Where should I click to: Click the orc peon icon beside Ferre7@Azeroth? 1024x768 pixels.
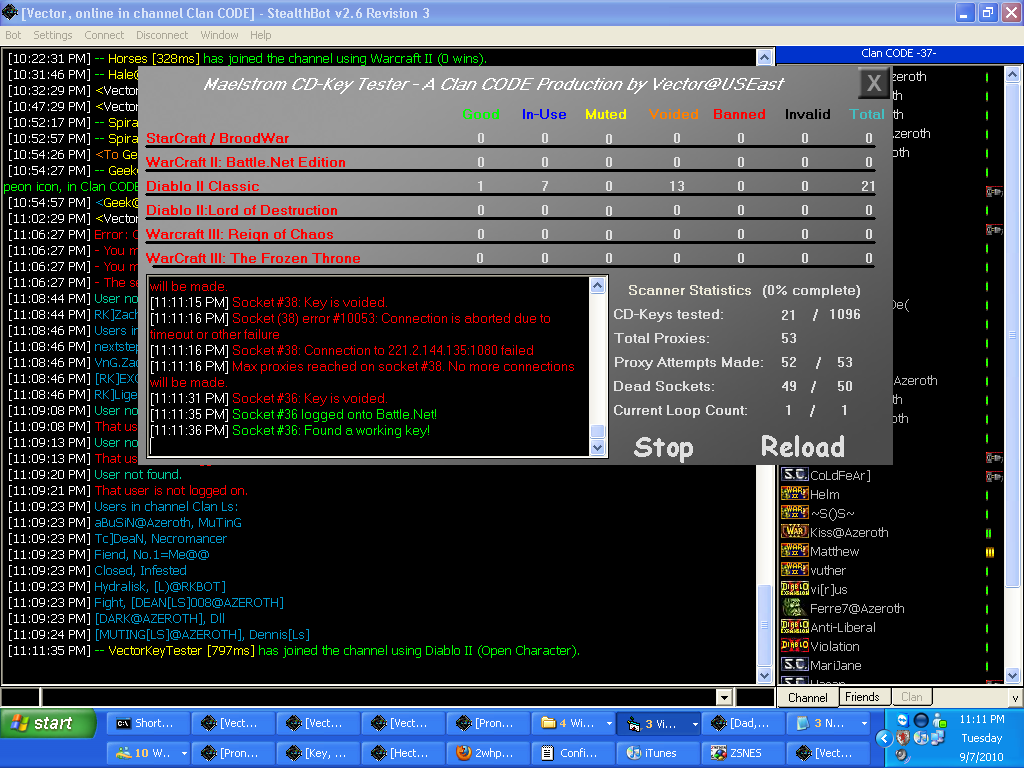[795, 608]
